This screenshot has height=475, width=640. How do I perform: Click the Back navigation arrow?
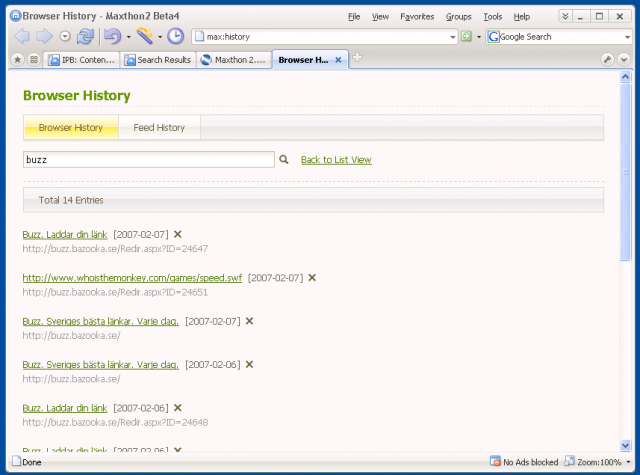[23, 37]
